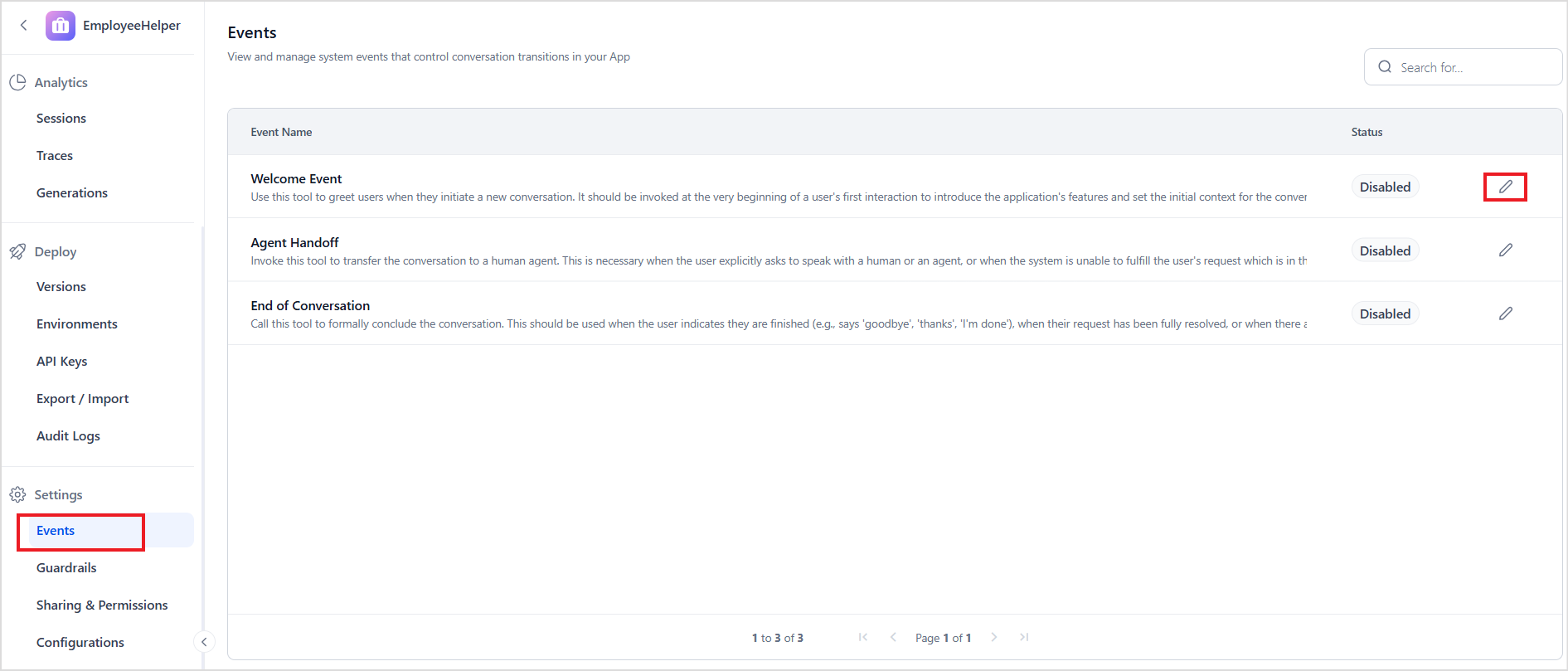Image resolution: width=1568 pixels, height=671 pixels.
Task: Click the Settings gear icon
Action: tap(17, 494)
